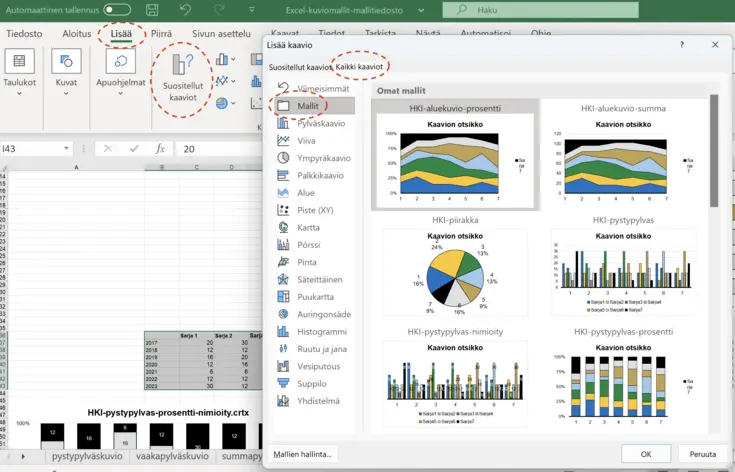Expand the file name title dropdown chevron
The width and height of the screenshot is (735, 472).
[421, 10]
